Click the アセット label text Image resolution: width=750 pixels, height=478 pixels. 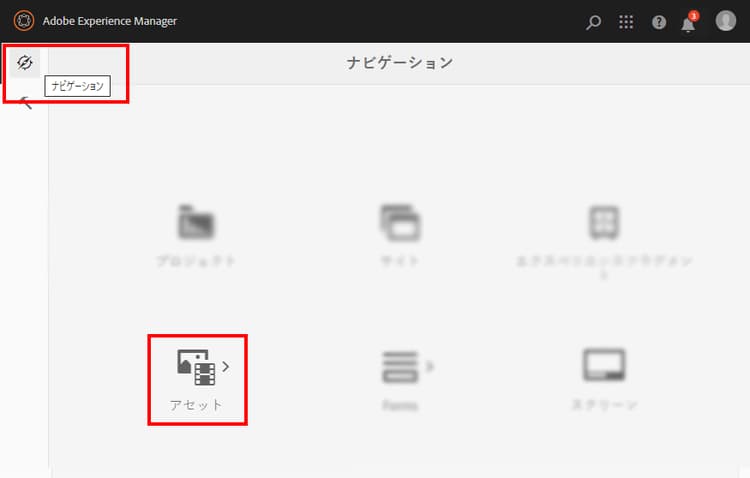pos(196,405)
